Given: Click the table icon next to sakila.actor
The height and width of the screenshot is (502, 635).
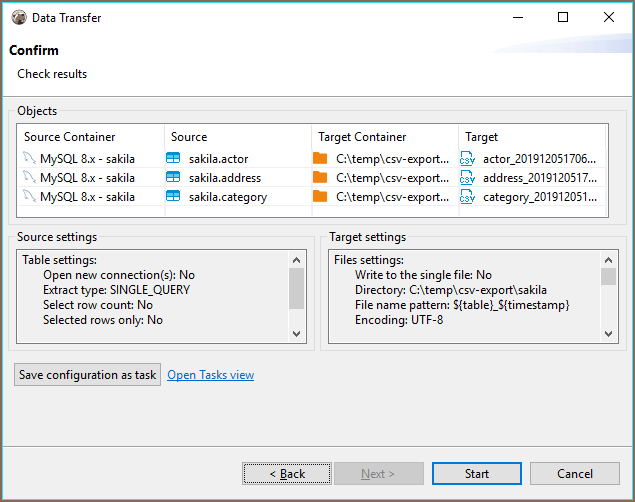Looking at the screenshot, I should [173, 158].
